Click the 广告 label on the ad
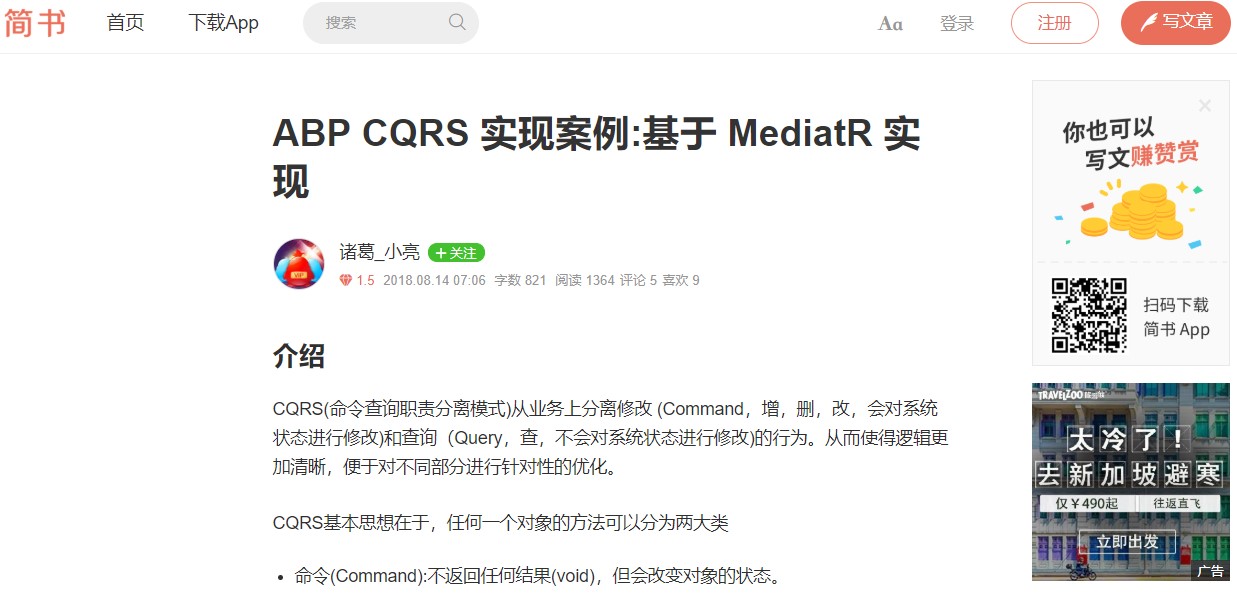Image resolution: width=1237 pixels, height=593 pixels. pyautogui.click(x=1211, y=571)
